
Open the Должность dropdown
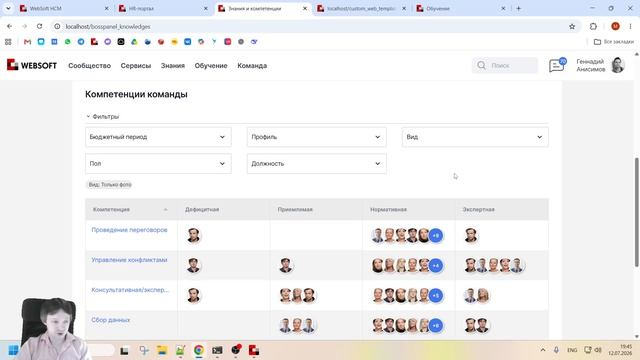pos(316,163)
